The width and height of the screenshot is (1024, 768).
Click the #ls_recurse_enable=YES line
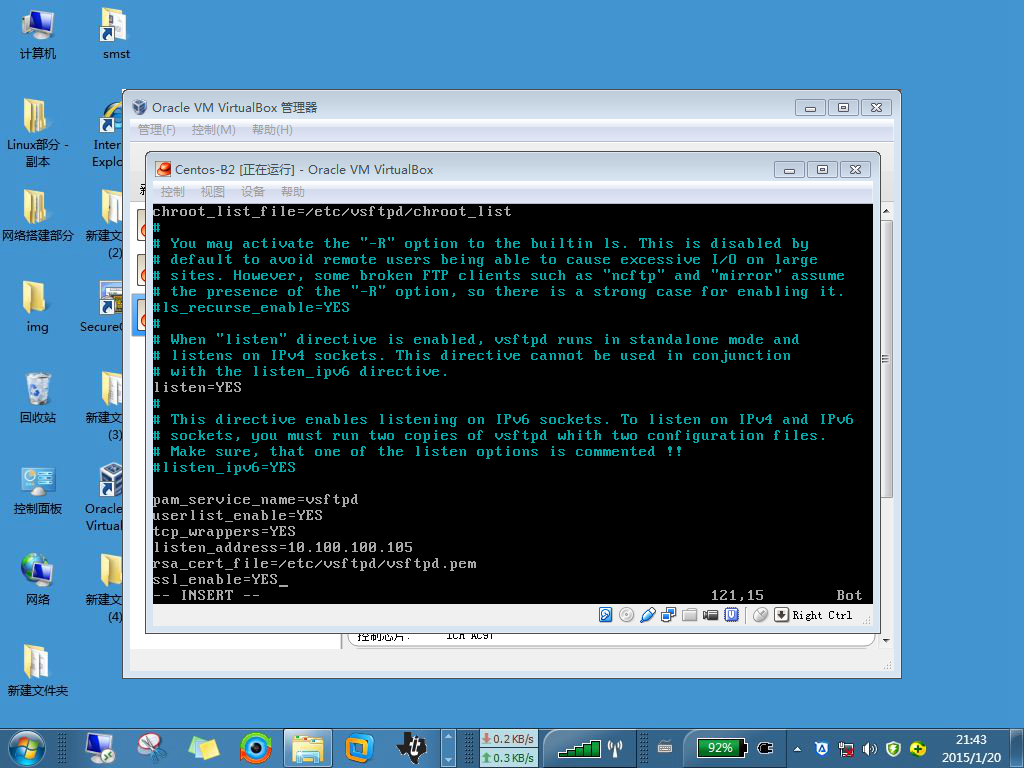coord(251,308)
